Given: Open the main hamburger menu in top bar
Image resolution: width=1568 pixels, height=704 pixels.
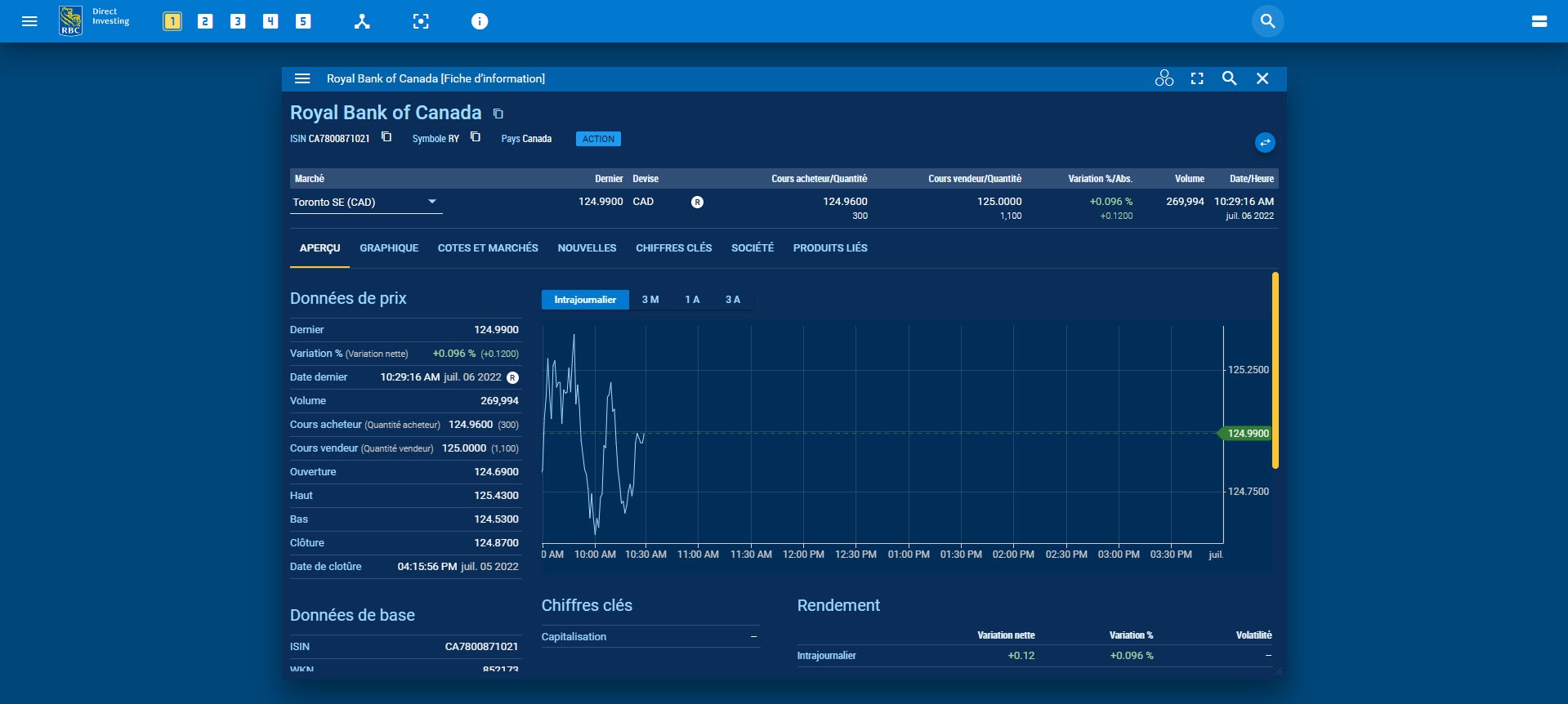Looking at the screenshot, I should pos(29,21).
